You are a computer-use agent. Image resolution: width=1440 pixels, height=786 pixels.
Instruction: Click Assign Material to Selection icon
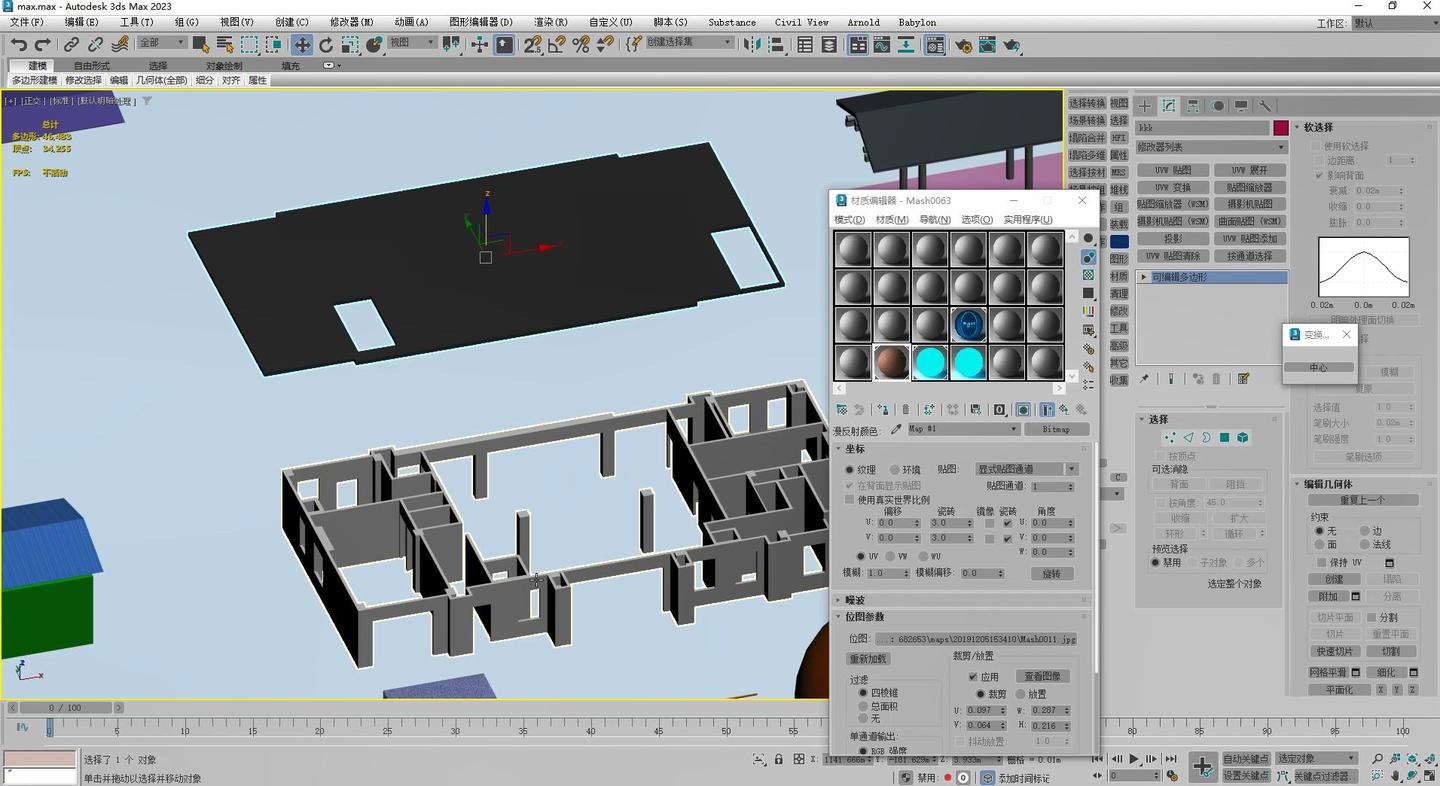point(883,409)
